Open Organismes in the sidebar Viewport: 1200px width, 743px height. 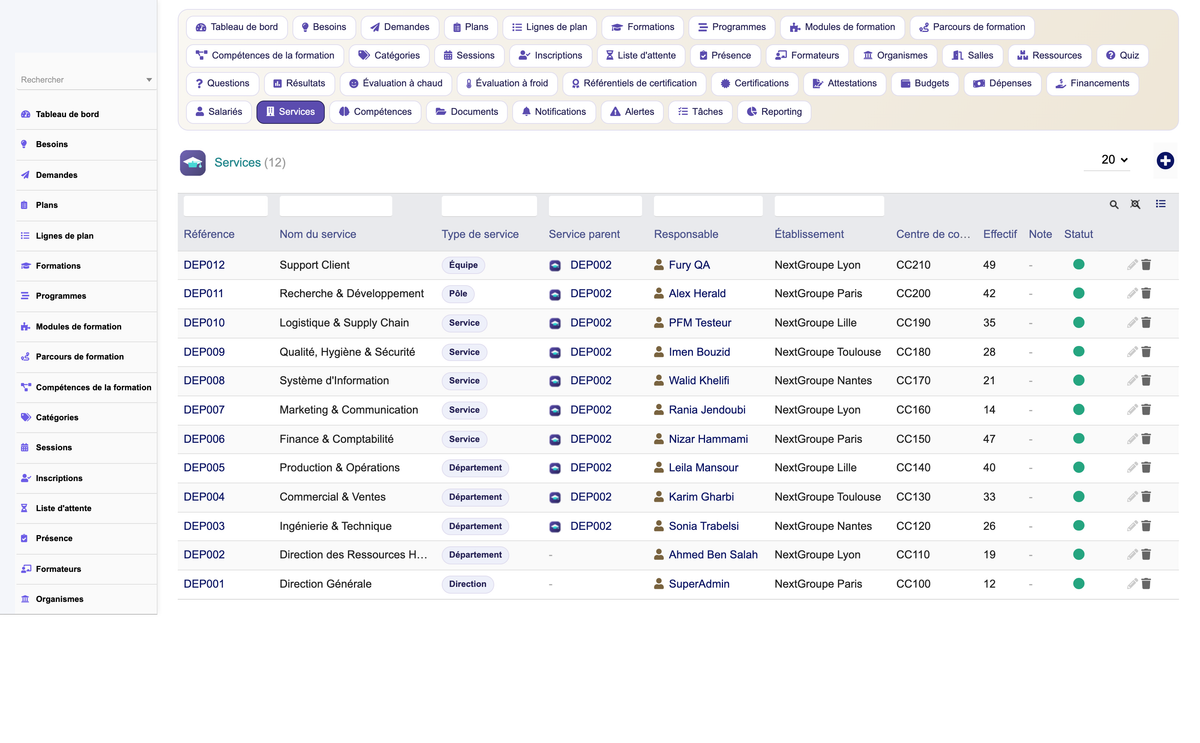[60, 599]
